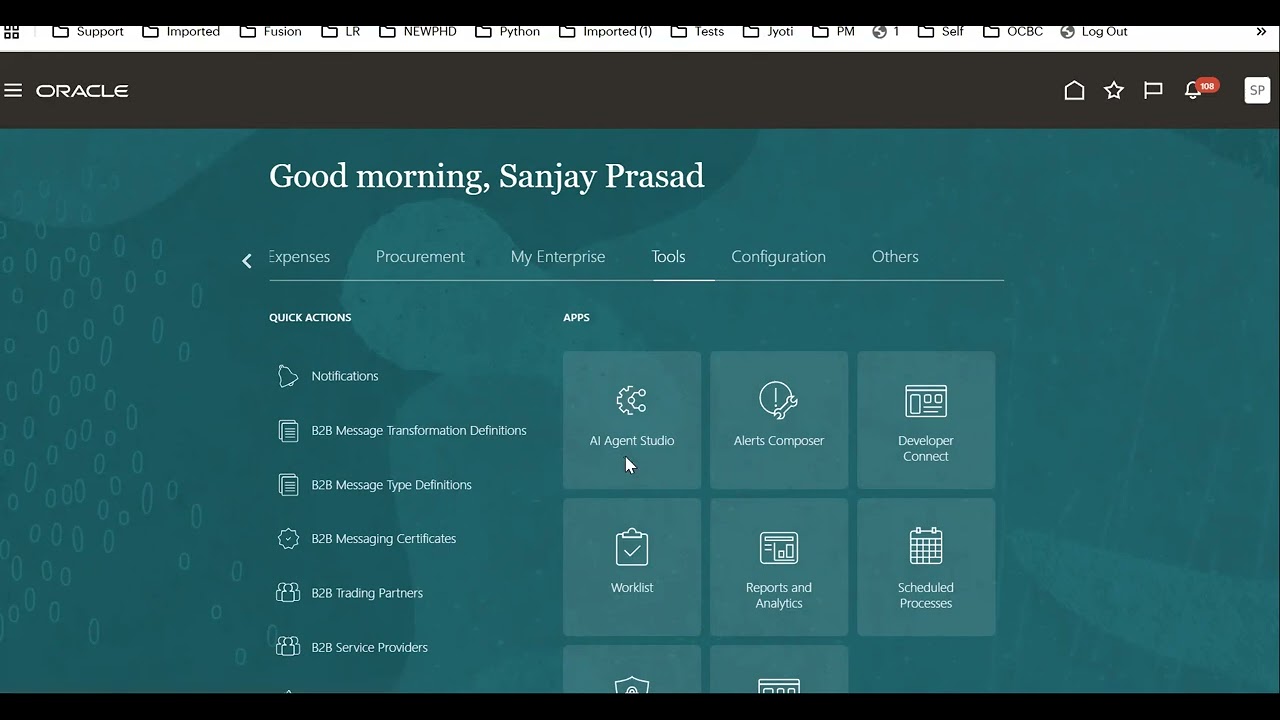Click B2B Messaging Certificates icon
Image resolution: width=1280 pixels, height=720 pixels.
(288, 539)
